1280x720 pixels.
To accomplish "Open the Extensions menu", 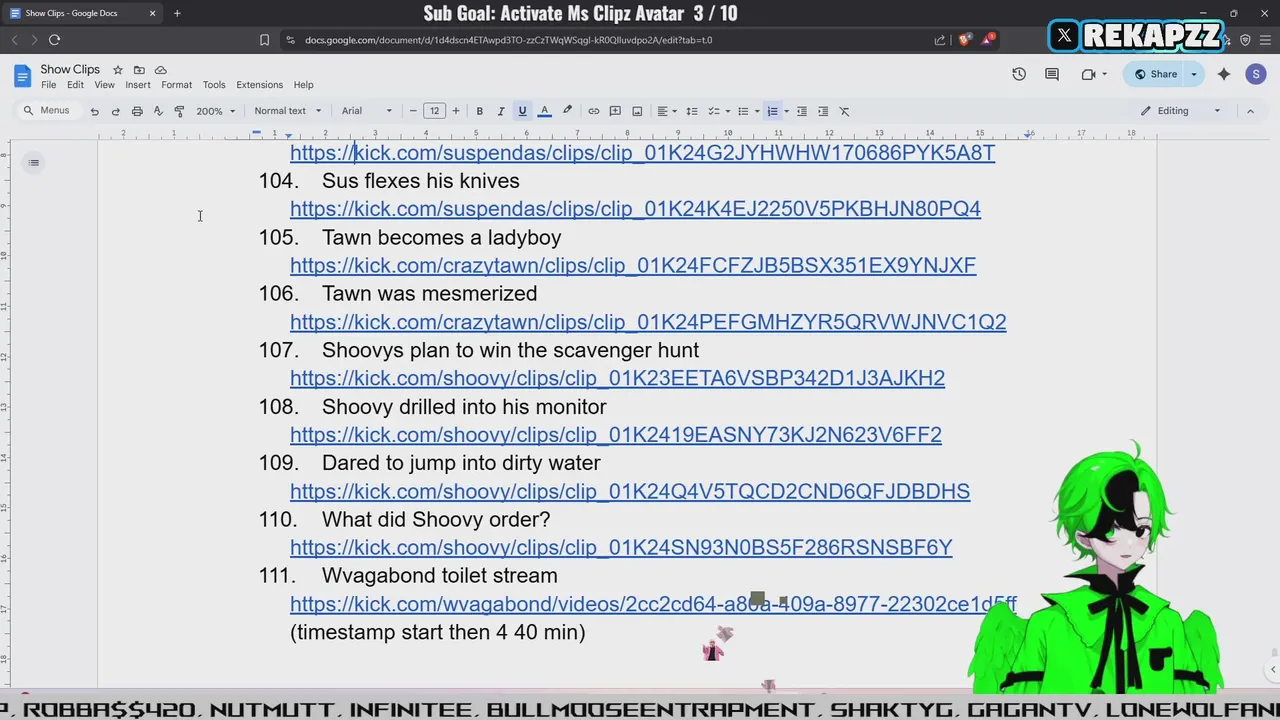I will pyautogui.click(x=260, y=85).
